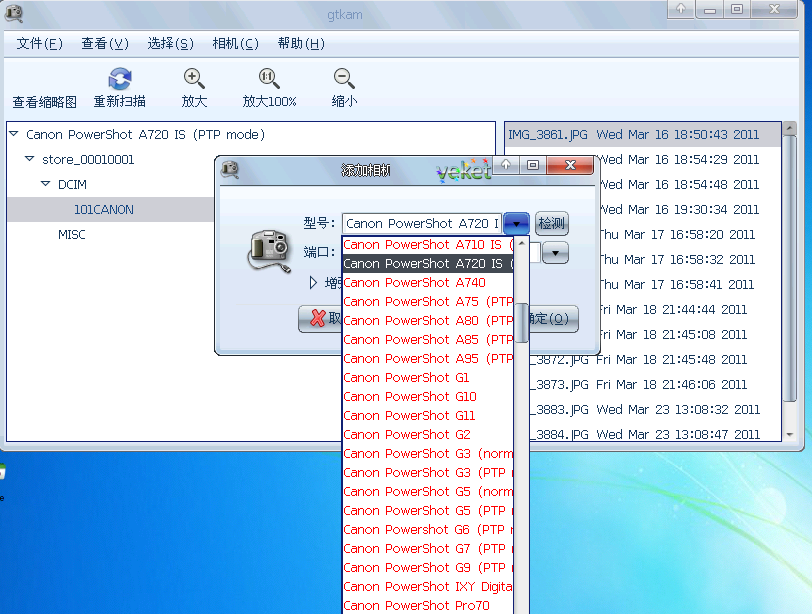Open the 查看(V) menu
The image size is (812, 614).
pyautogui.click(x=105, y=43)
